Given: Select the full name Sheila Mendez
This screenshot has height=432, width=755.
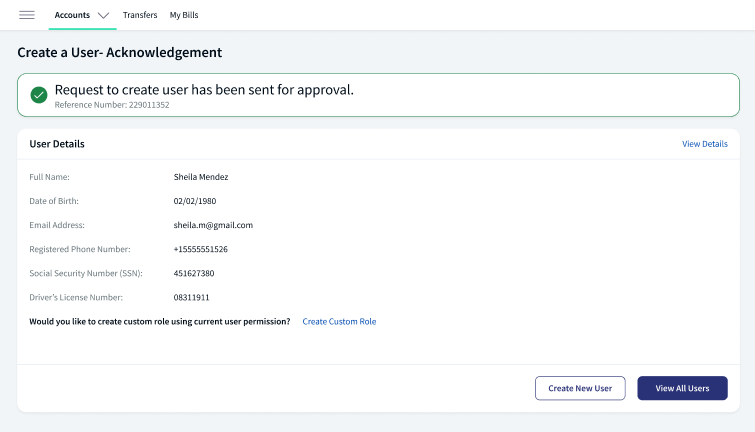Looking at the screenshot, I should [201, 177].
